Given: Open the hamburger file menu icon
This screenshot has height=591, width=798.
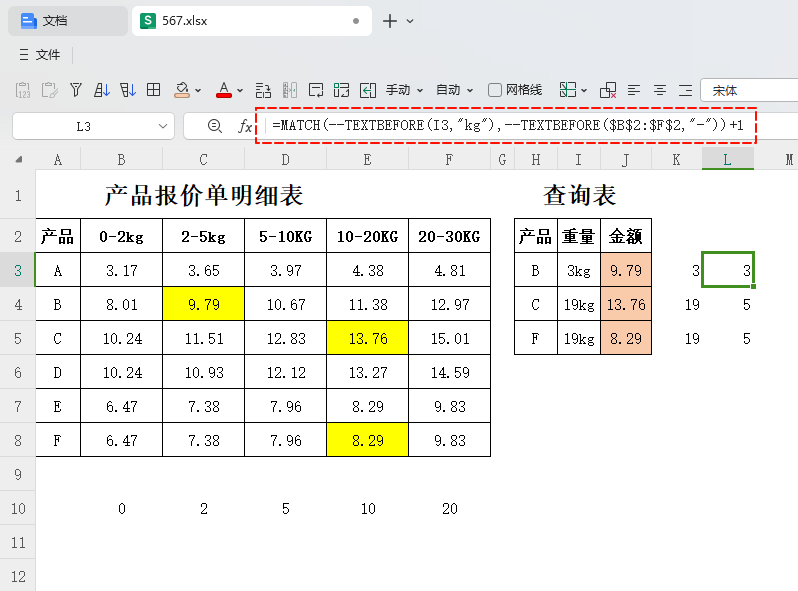Looking at the screenshot, I should [x=23, y=54].
